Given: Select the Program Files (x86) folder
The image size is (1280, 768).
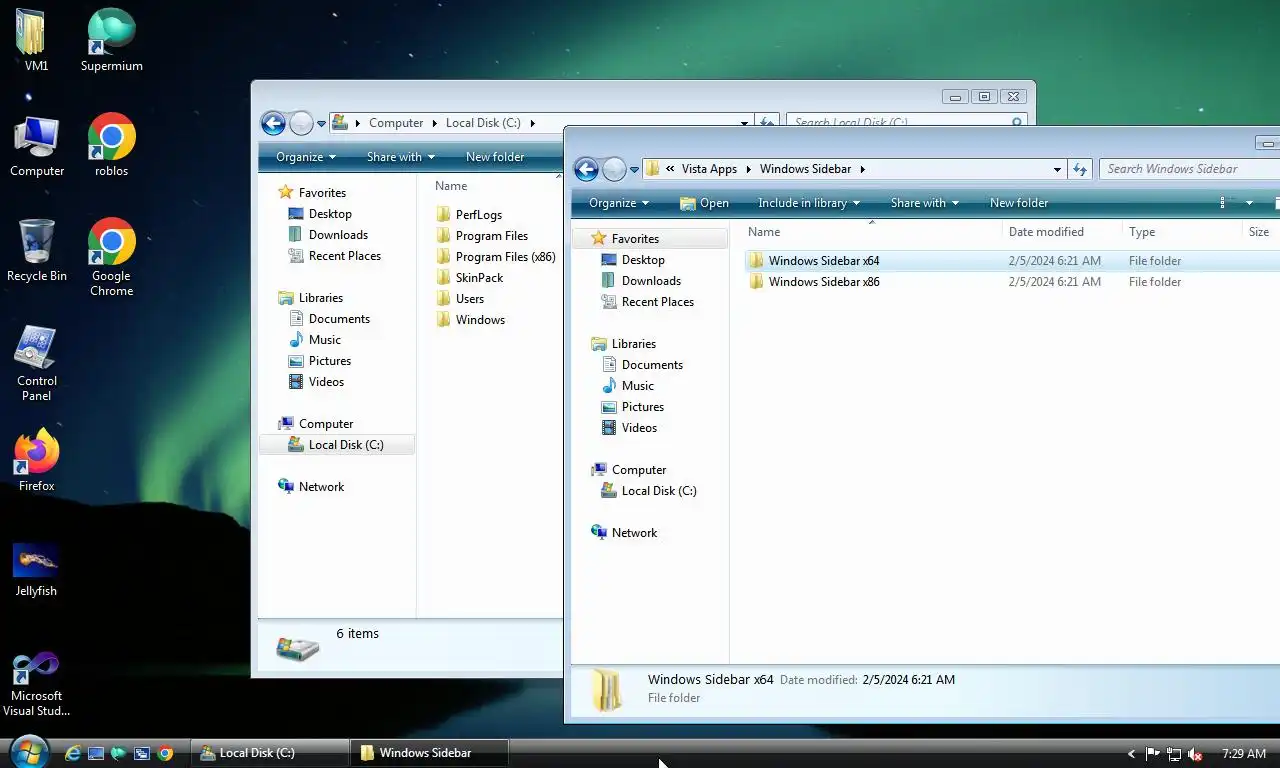Looking at the screenshot, I should point(496,257).
